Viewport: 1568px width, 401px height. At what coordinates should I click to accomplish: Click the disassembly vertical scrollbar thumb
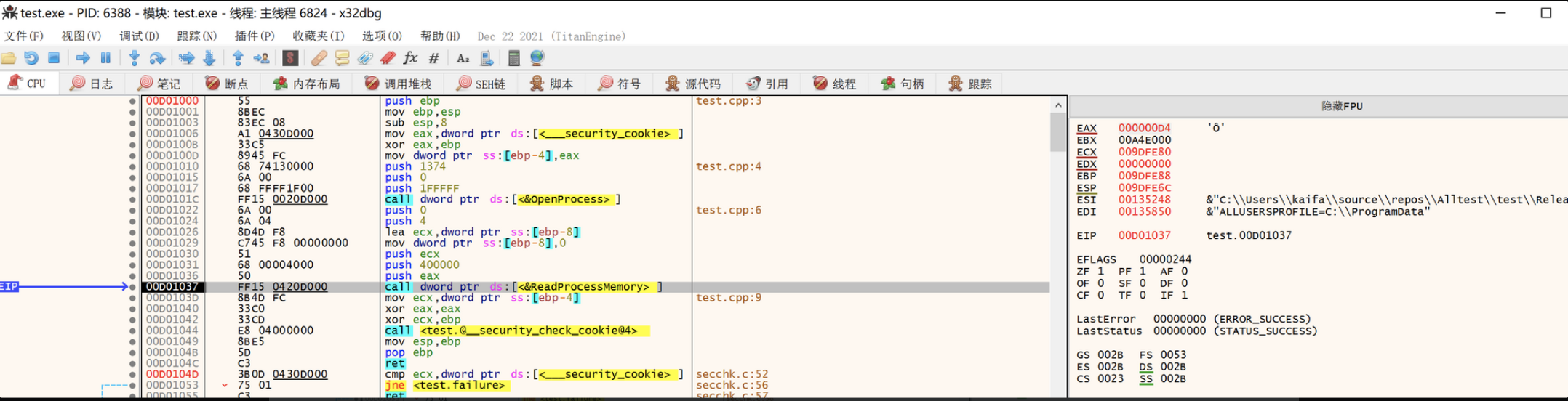1058,132
